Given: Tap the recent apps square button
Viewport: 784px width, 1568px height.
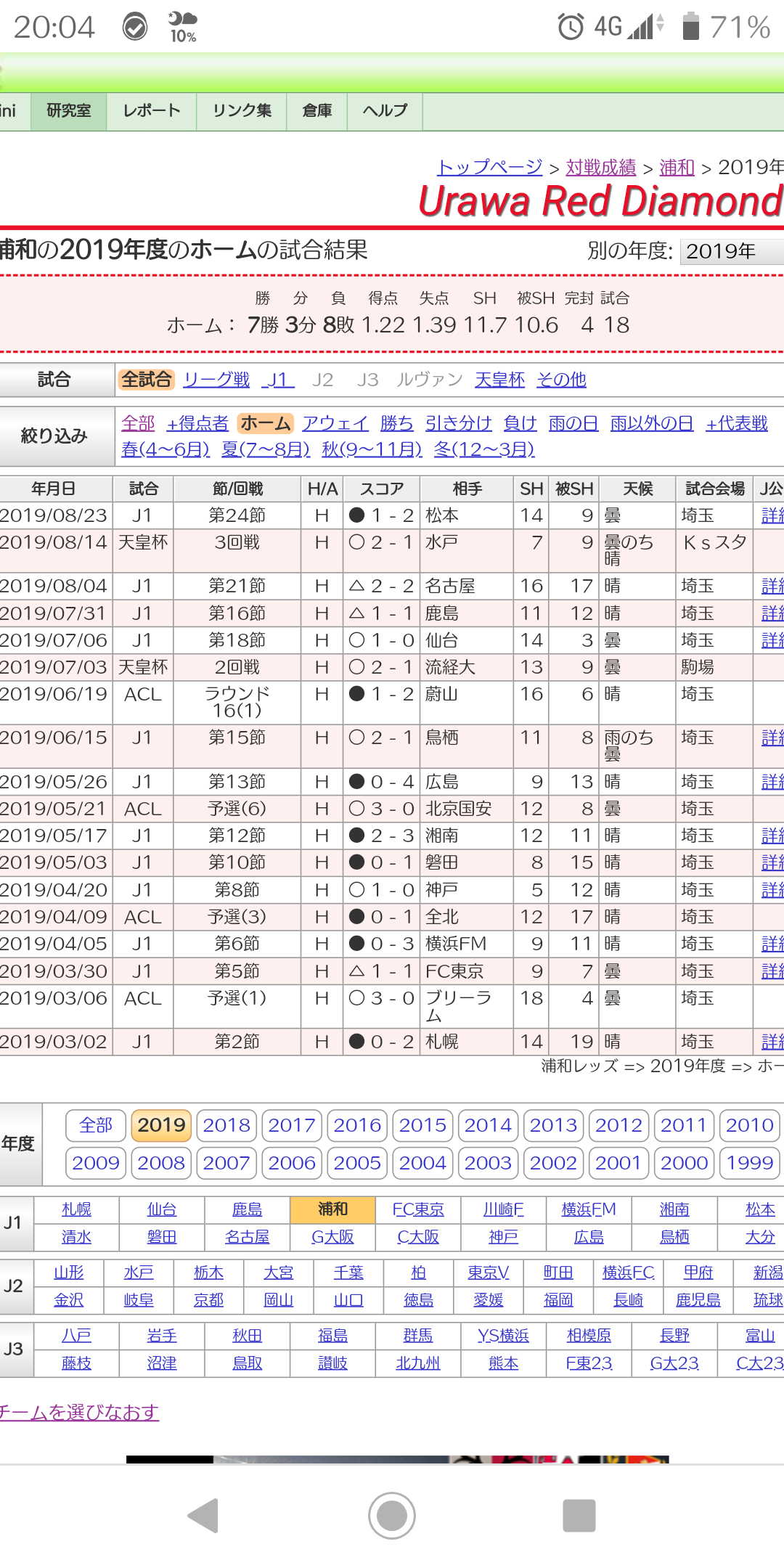Looking at the screenshot, I should (x=579, y=1516).
